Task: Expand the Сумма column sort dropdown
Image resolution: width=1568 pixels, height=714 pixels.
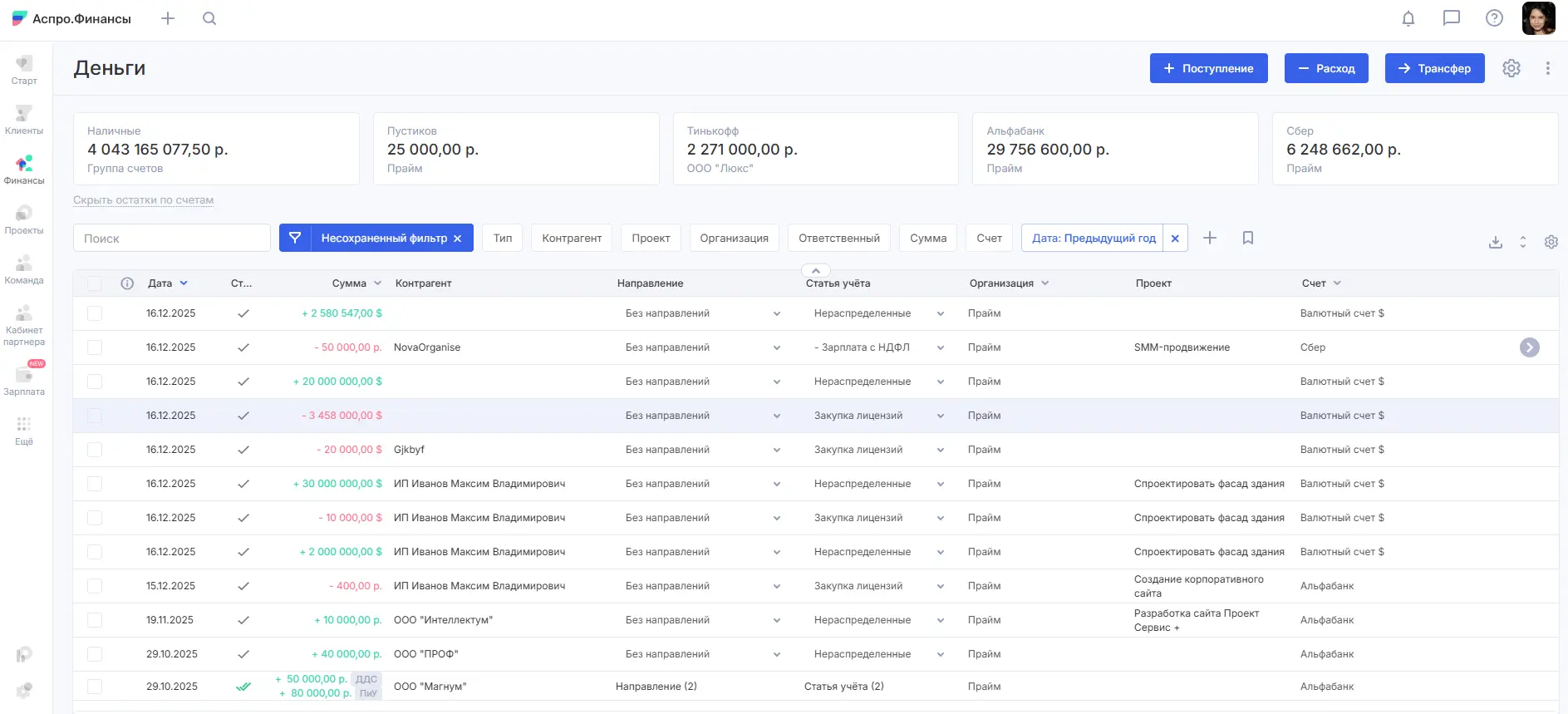Action: click(x=377, y=283)
